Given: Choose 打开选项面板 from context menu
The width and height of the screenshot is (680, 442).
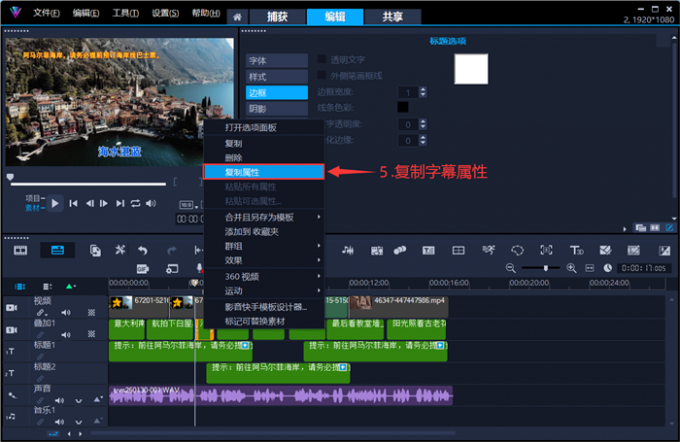Looking at the screenshot, I should click(264, 128).
